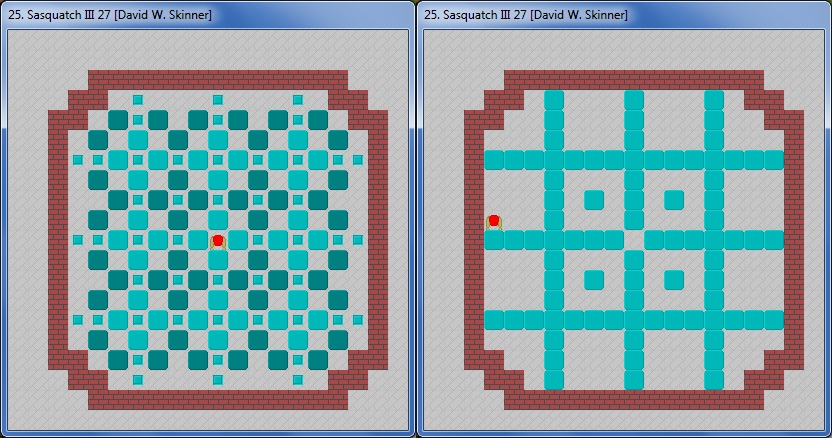Click bottom box of middle column, right window
This screenshot has height=438, width=832.
[x=634, y=380]
